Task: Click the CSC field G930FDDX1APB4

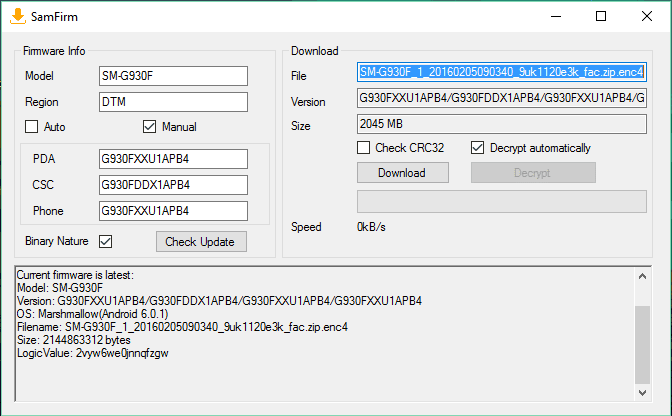Action: [173, 185]
